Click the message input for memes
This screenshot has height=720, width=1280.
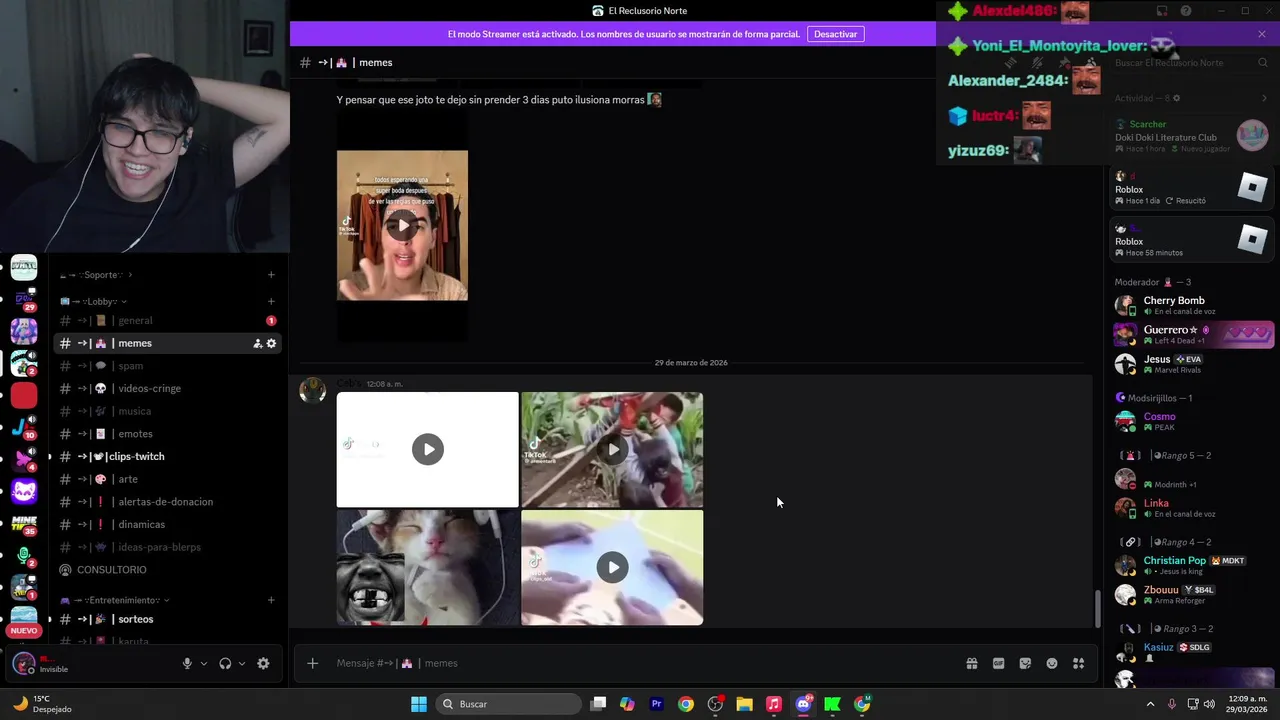click(x=640, y=663)
